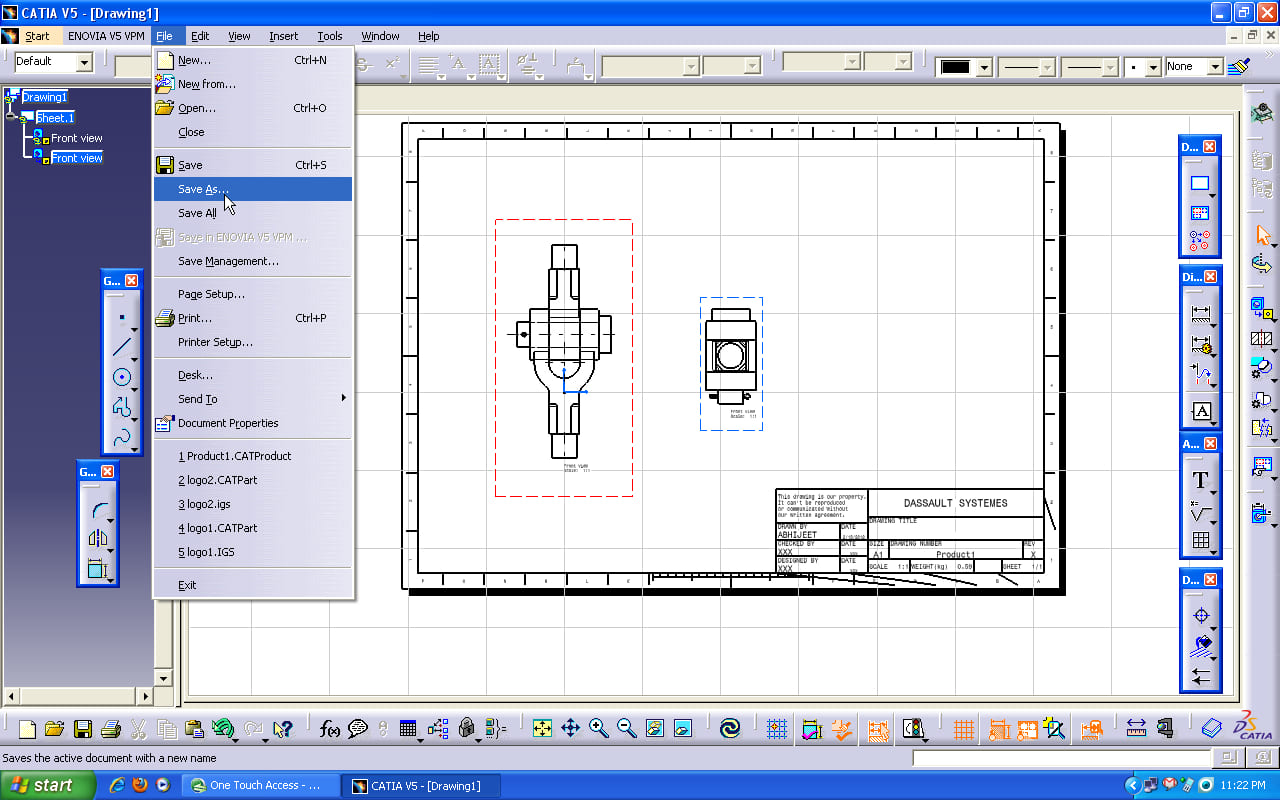Click the Table tool icon
The image size is (1280, 800).
1200,540
